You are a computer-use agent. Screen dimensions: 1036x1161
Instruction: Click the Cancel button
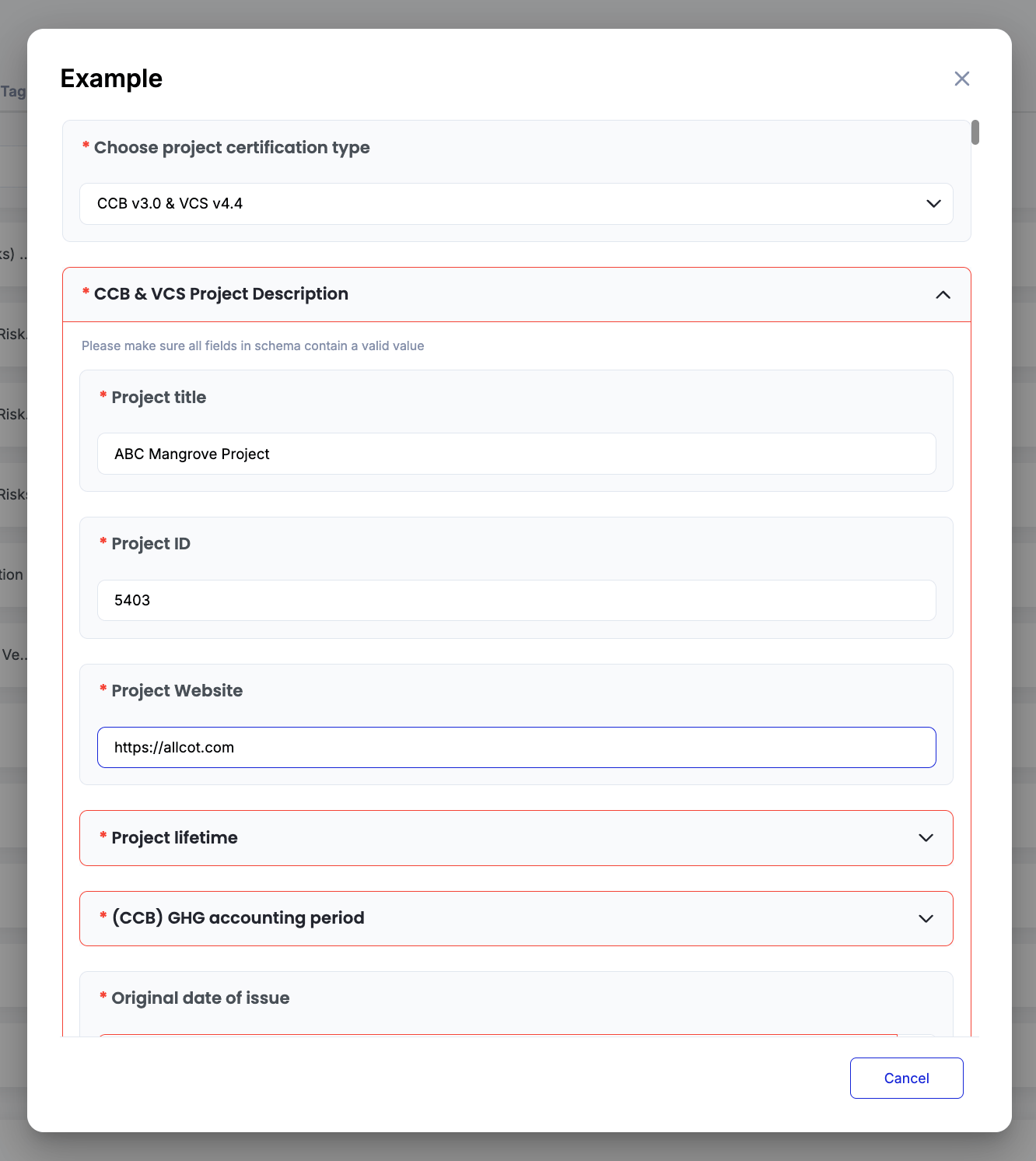point(907,1078)
